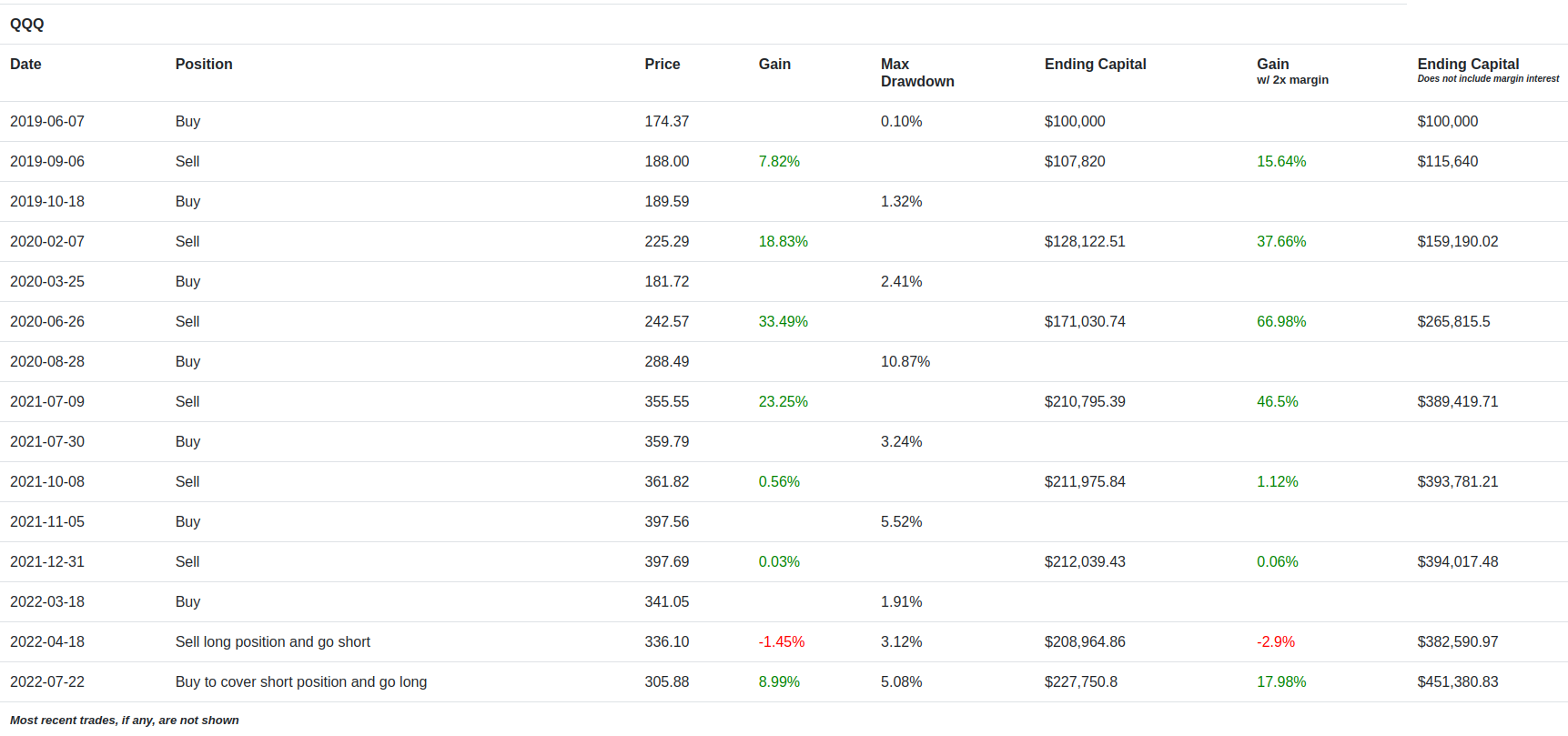This screenshot has height=736, width=1568.
Task: Click the price 189.59
Action: 667,202
